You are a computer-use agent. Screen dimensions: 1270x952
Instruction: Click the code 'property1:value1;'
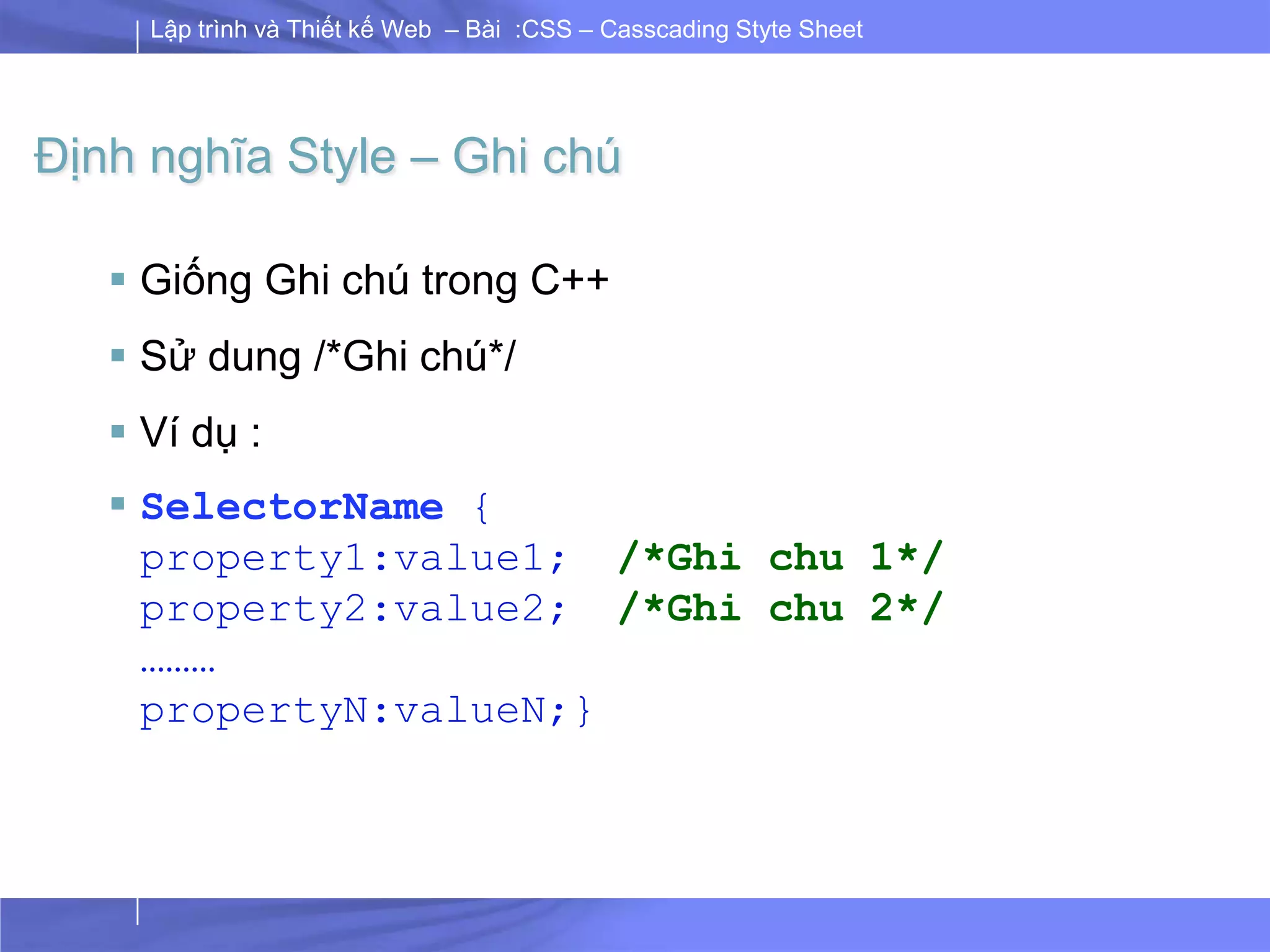point(353,558)
